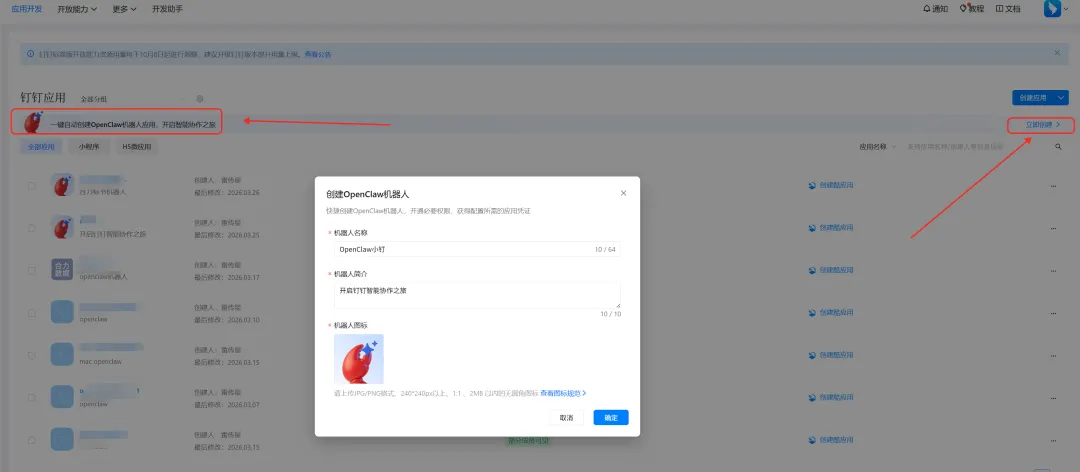This screenshot has height=472, width=1080.
Task: Focus the 机器人简介 text area
Action: point(477,296)
